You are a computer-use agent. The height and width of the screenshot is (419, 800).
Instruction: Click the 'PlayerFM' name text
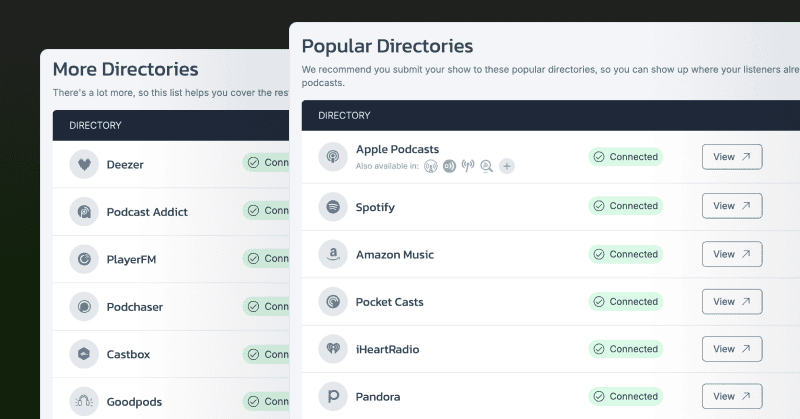[131, 260]
